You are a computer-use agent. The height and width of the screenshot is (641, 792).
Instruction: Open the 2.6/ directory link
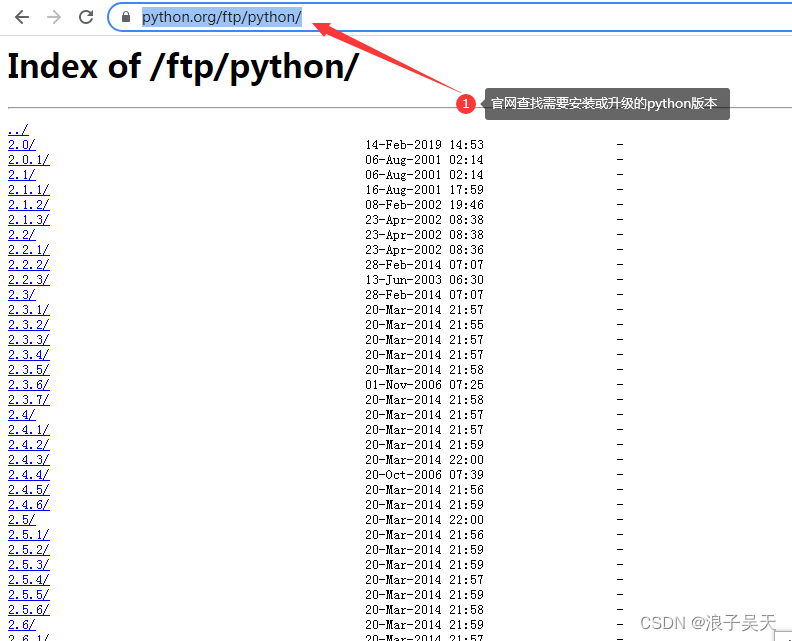22,624
